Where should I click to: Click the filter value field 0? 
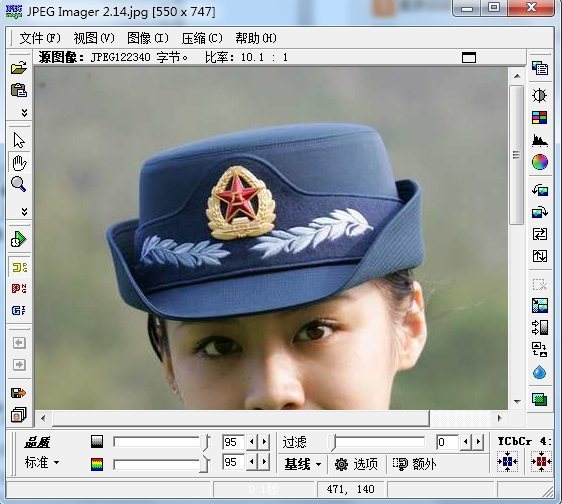447,442
